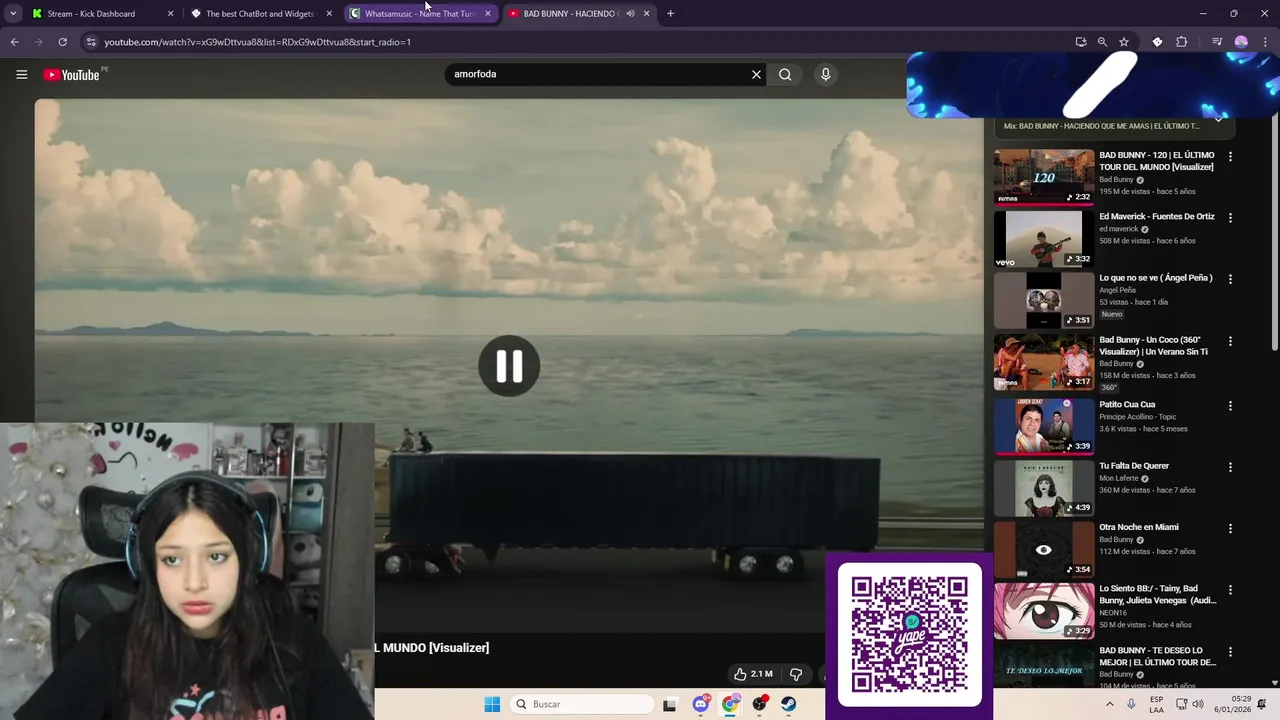
Task: Go back with the browser arrow
Action: (14, 42)
